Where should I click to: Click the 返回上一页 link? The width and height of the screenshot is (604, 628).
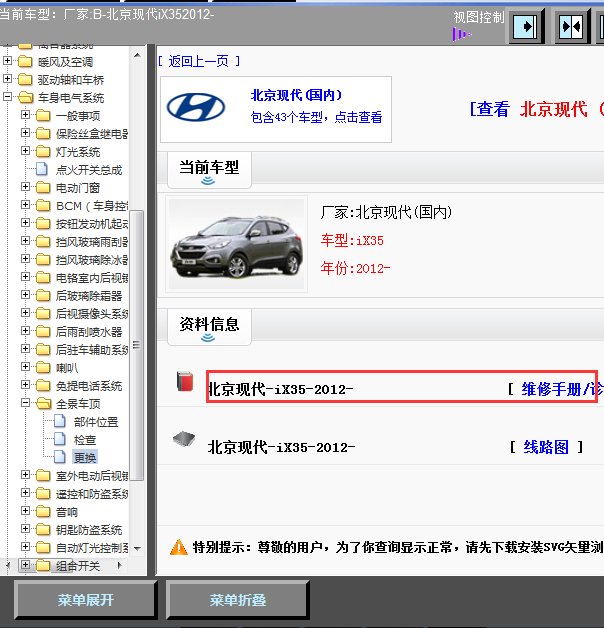tap(199, 61)
